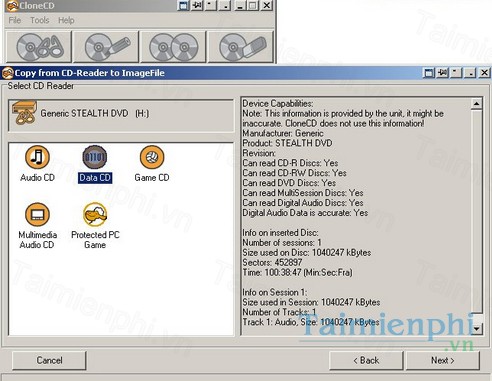492x381 pixels.
Task: Click the Write from Image File toolbar icon in CloneCD
Action: coord(106,47)
